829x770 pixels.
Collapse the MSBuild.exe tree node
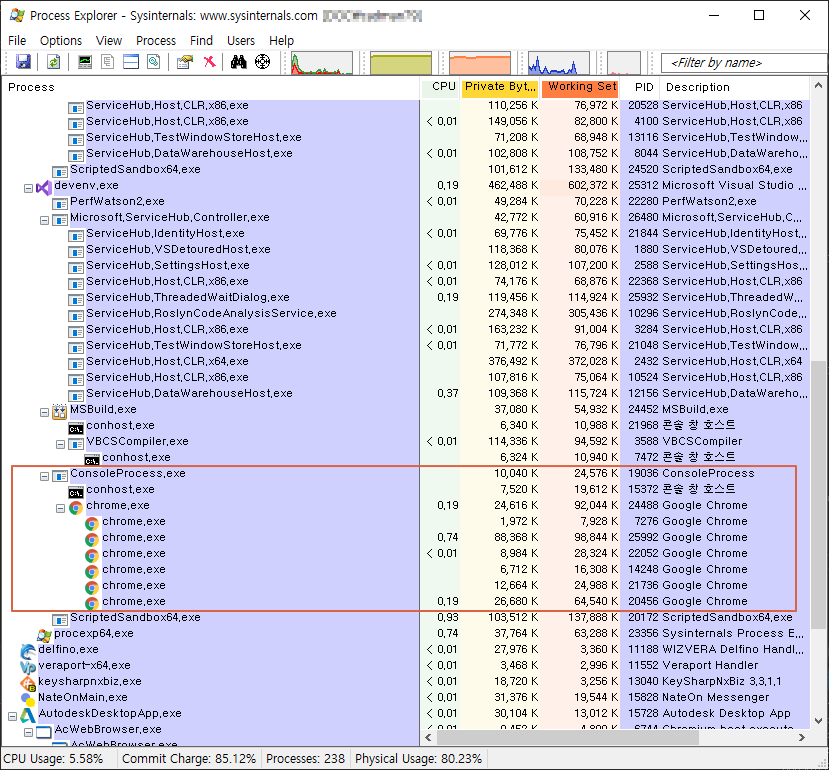[x=45, y=412]
